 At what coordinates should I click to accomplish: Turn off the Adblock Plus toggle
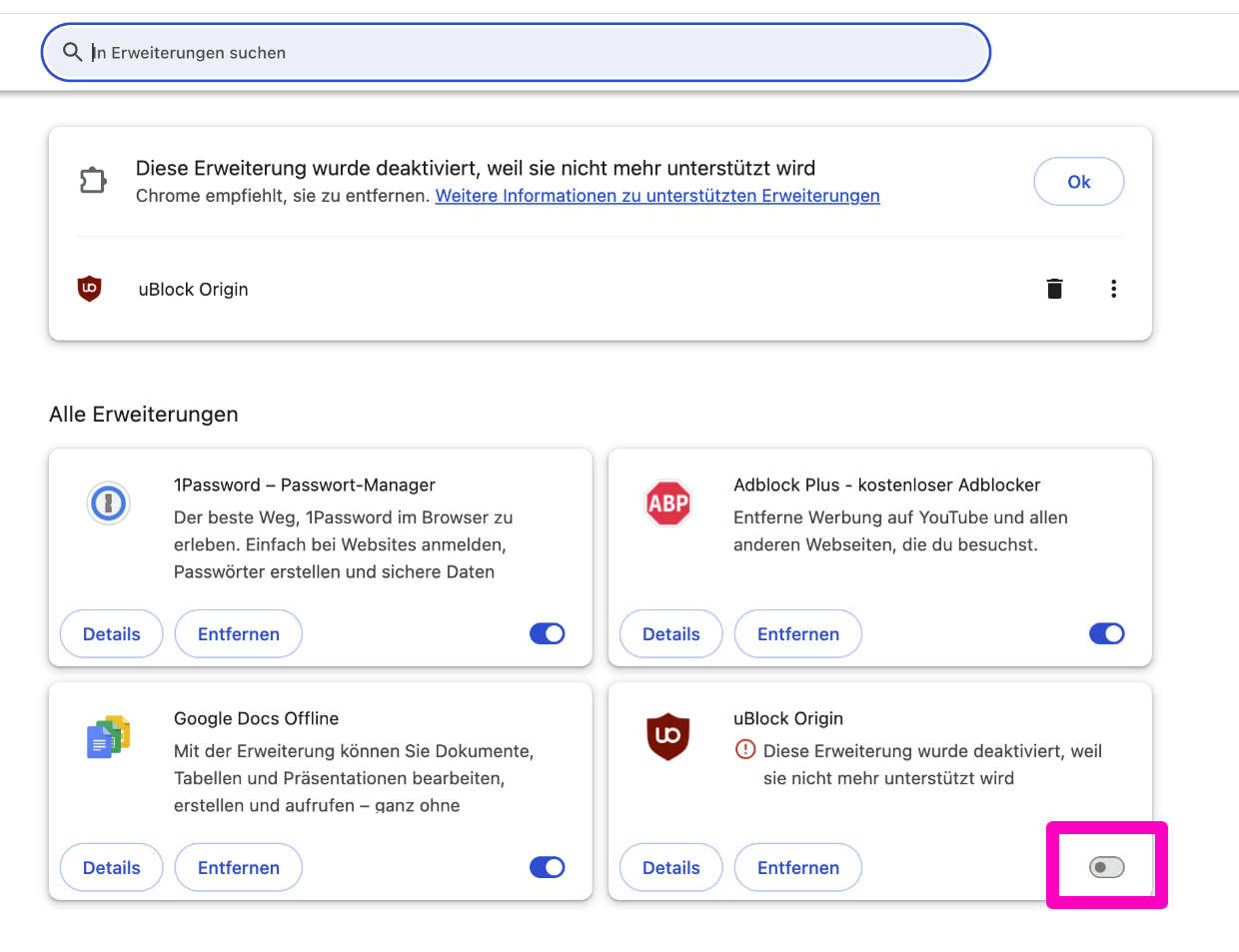(x=1107, y=633)
